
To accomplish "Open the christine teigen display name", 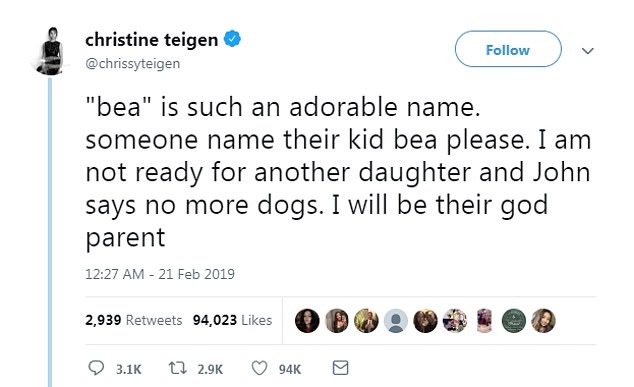I will point(152,40).
